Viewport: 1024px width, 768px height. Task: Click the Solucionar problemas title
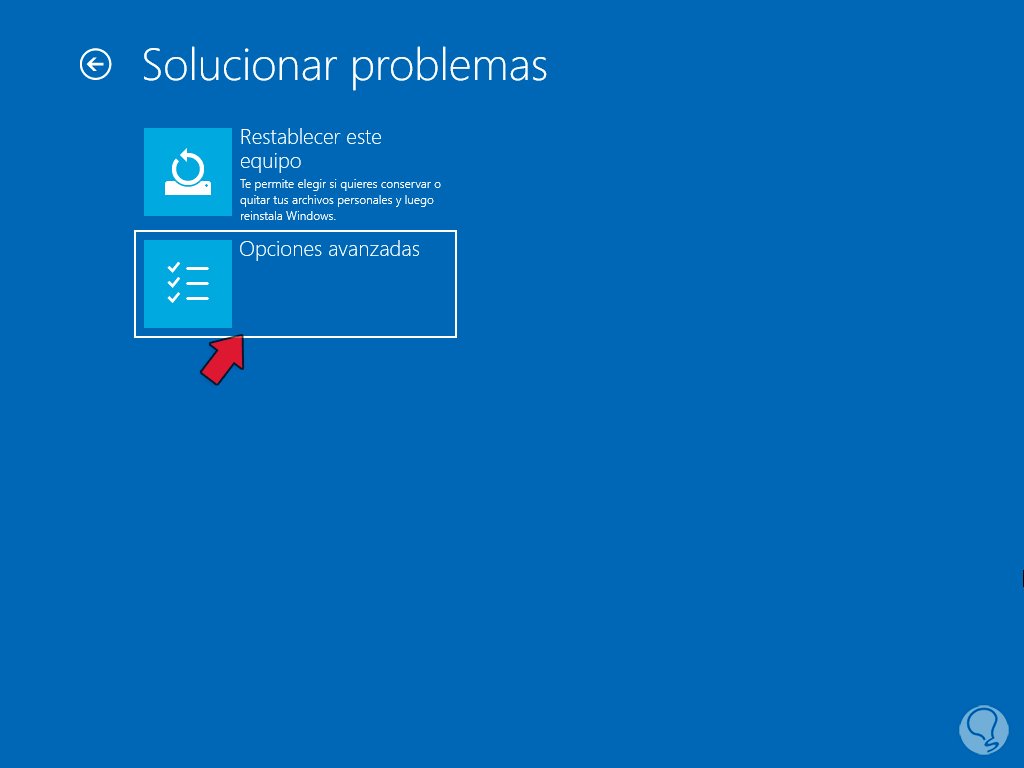click(x=344, y=65)
